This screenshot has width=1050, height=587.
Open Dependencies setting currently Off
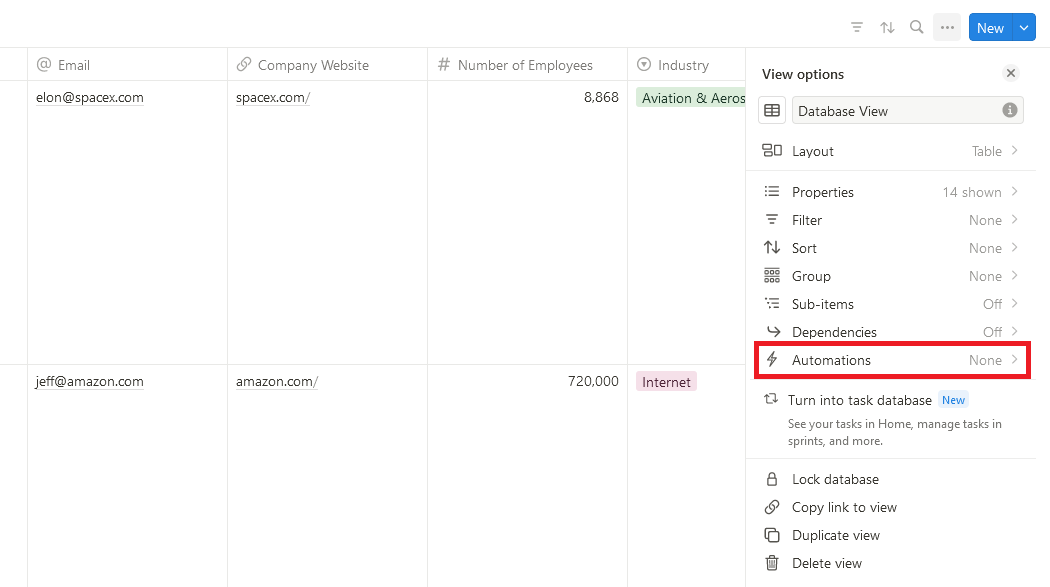tap(891, 332)
